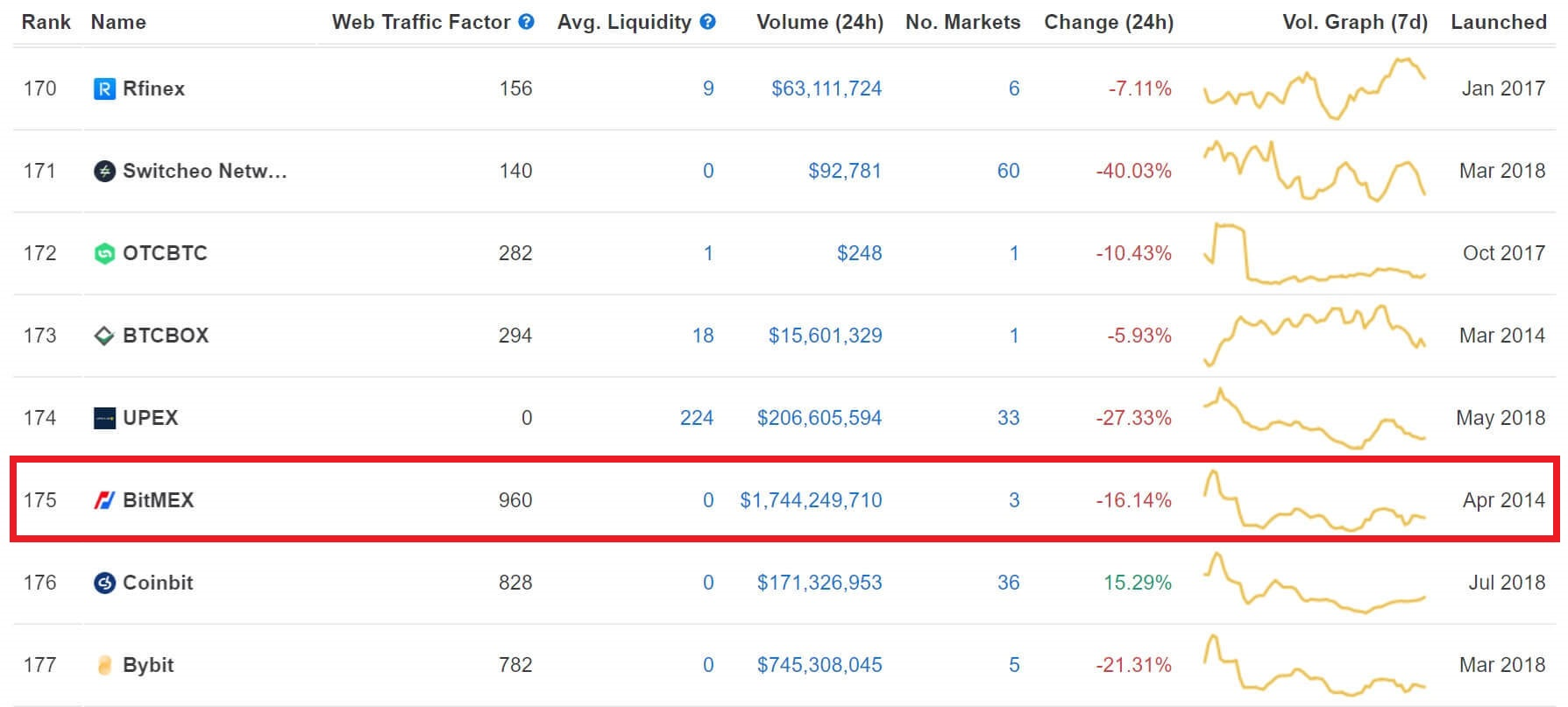The height and width of the screenshot is (707, 1568).
Task: Click the UPEX logo icon
Action: point(104,418)
